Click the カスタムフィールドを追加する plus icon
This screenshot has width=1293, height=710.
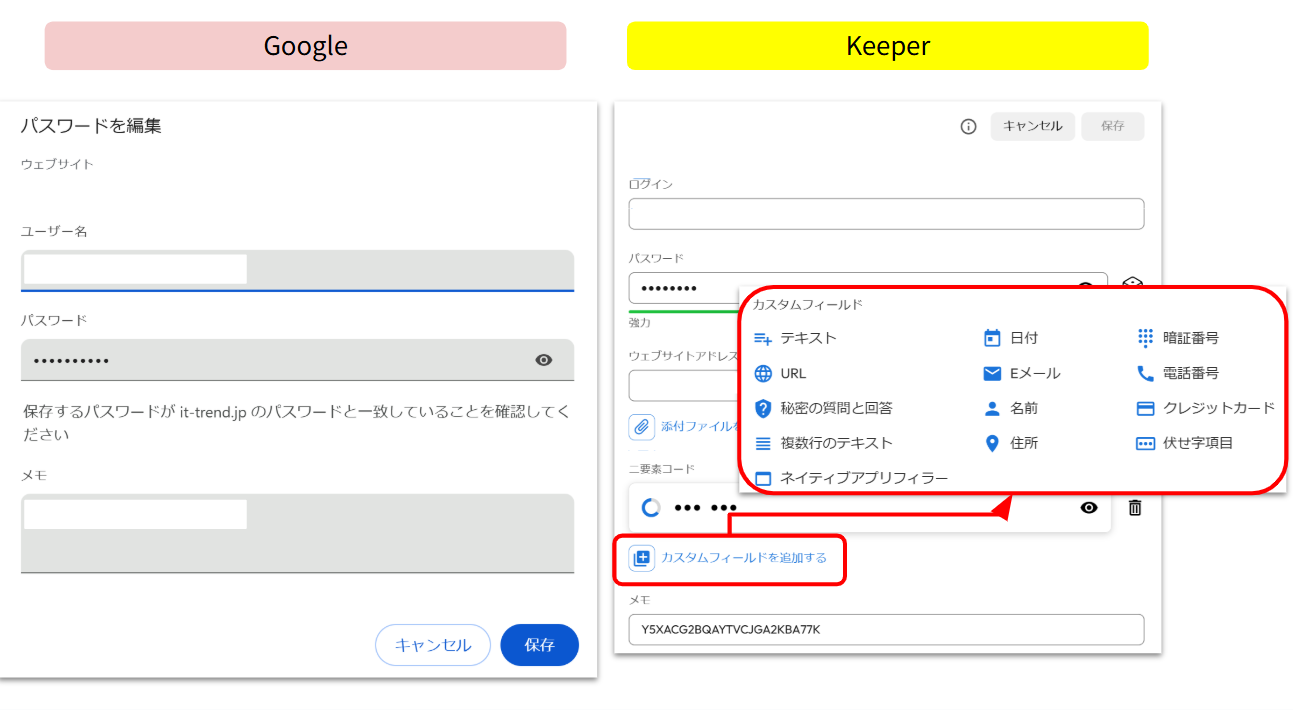point(641,558)
